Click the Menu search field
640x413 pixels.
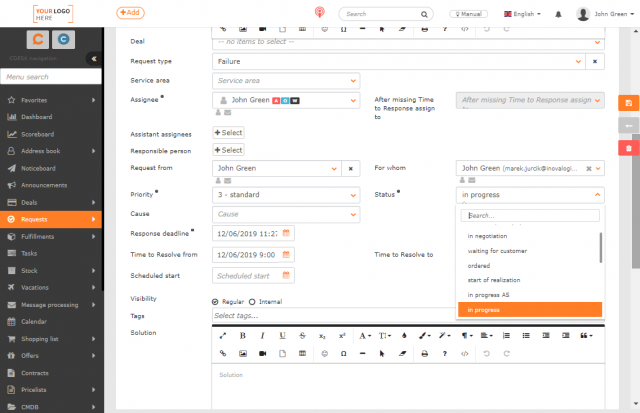click(x=51, y=77)
